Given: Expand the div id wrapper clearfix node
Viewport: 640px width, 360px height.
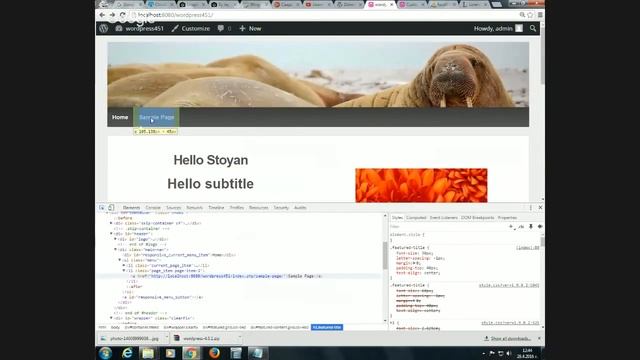Looking at the screenshot, I should (111, 318).
